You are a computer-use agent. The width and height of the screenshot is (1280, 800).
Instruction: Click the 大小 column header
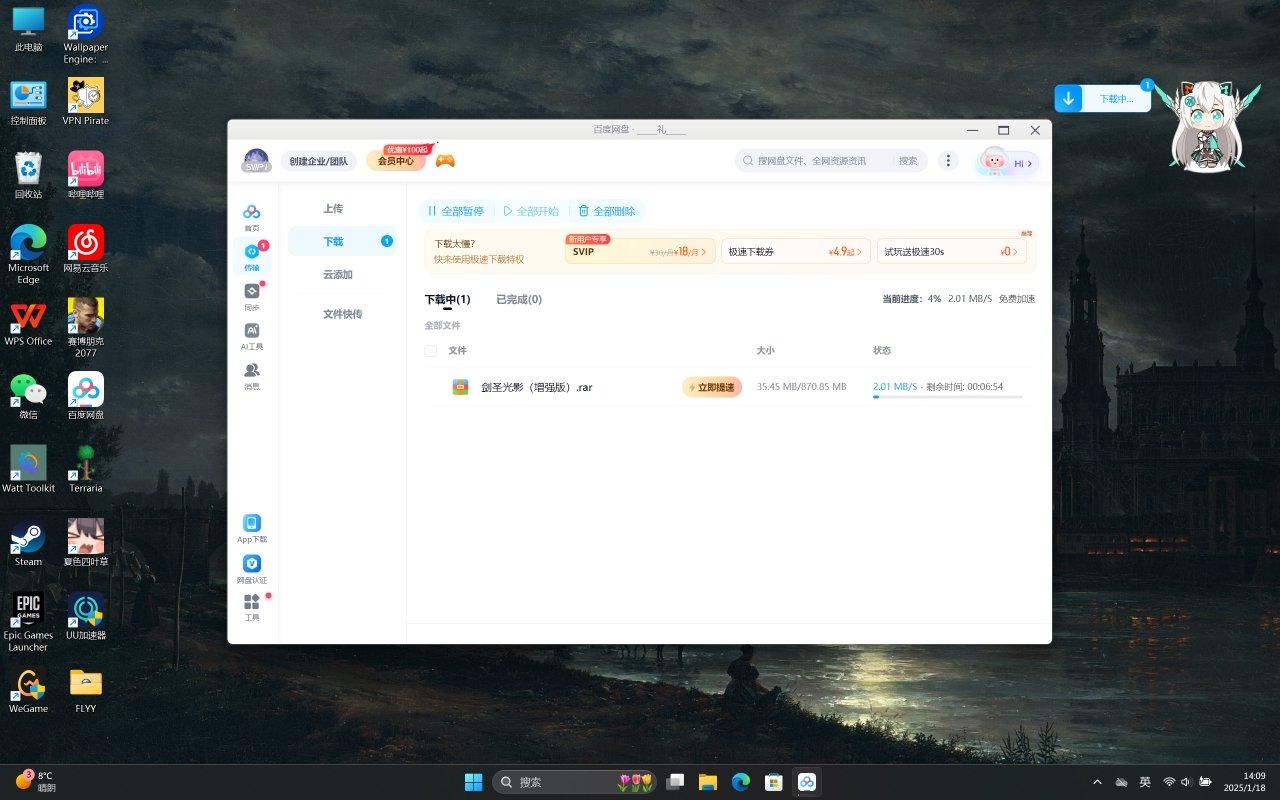point(765,351)
